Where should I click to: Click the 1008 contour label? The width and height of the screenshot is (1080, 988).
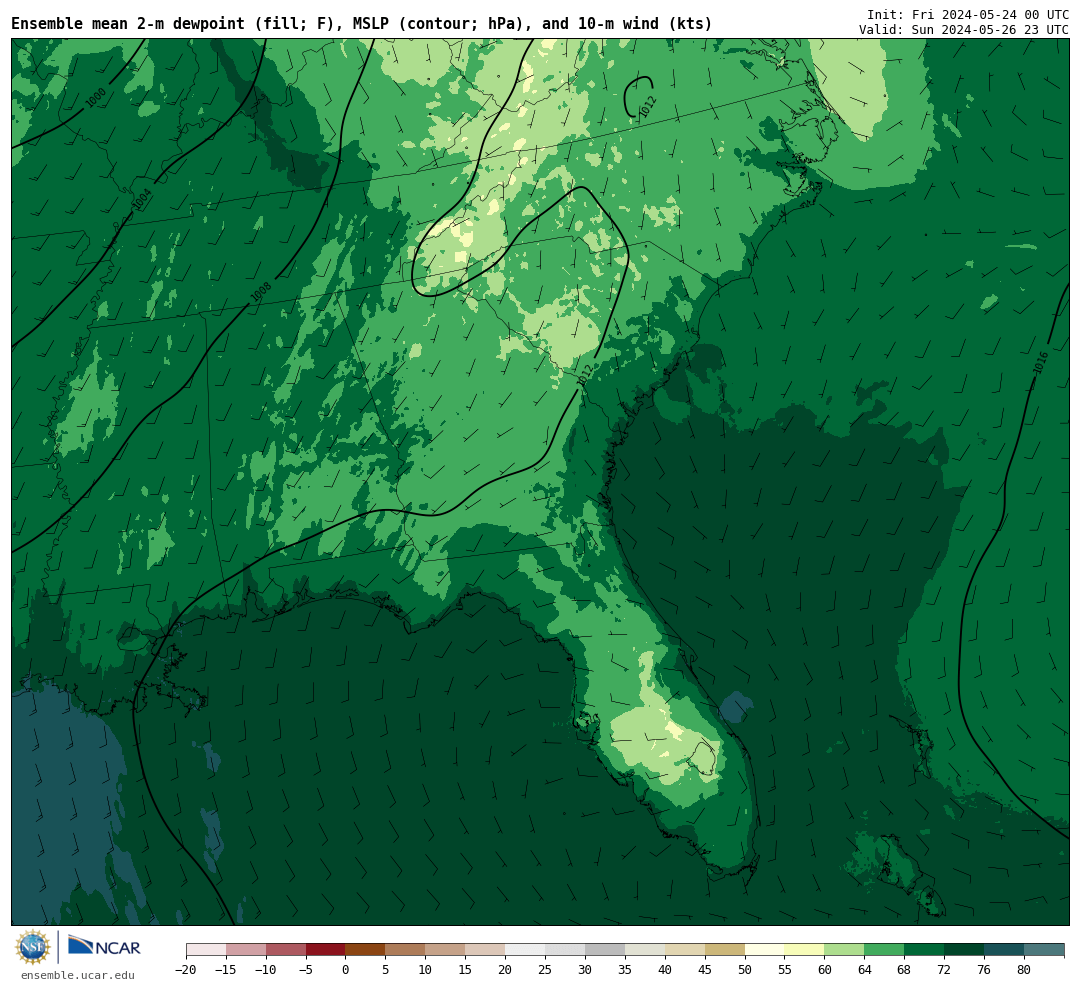pos(260,292)
